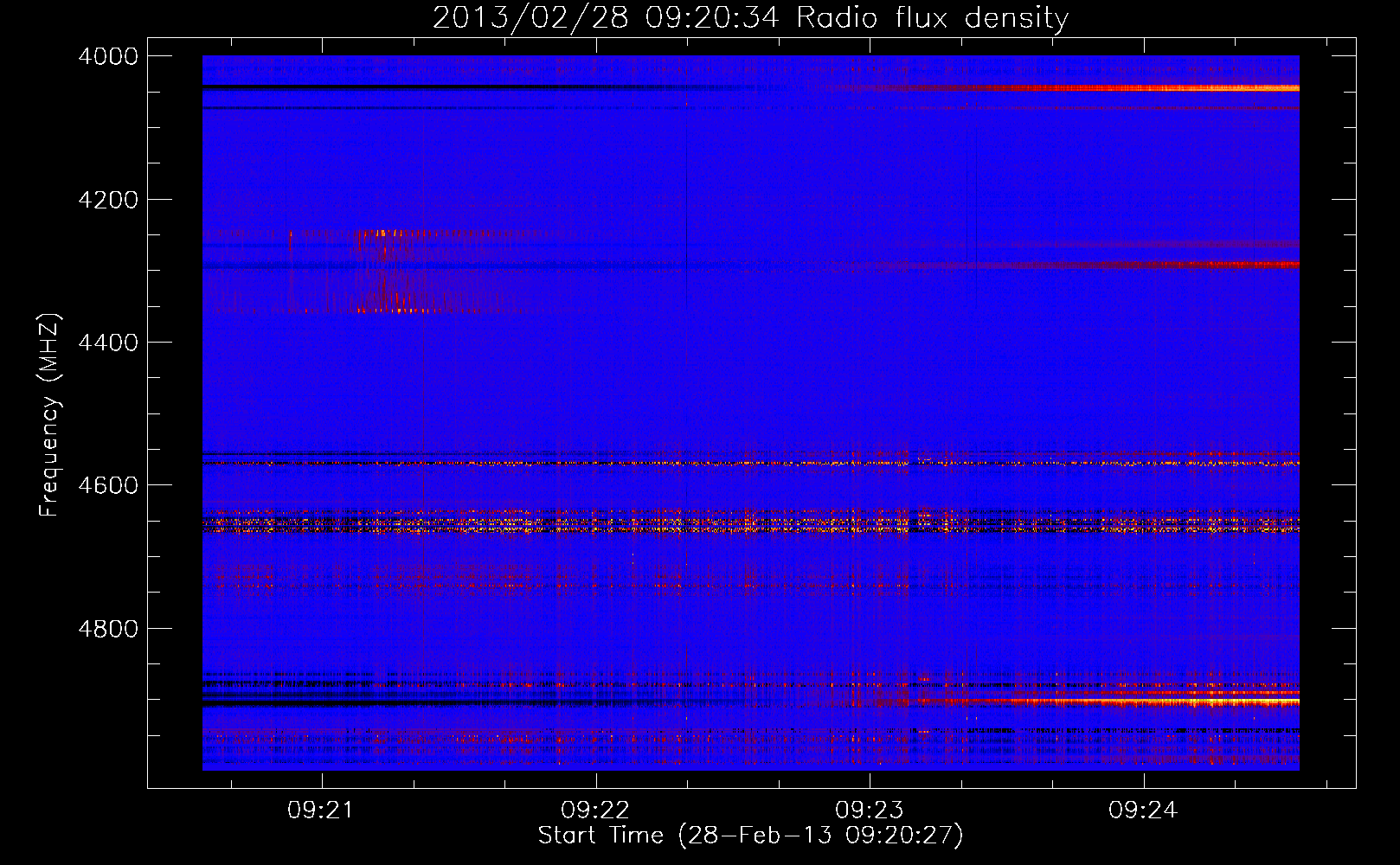Image resolution: width=1400 pixels, height=865 pixels.
Task: Click the 4200 frequency tick label
Action: (x=108, y=200)
